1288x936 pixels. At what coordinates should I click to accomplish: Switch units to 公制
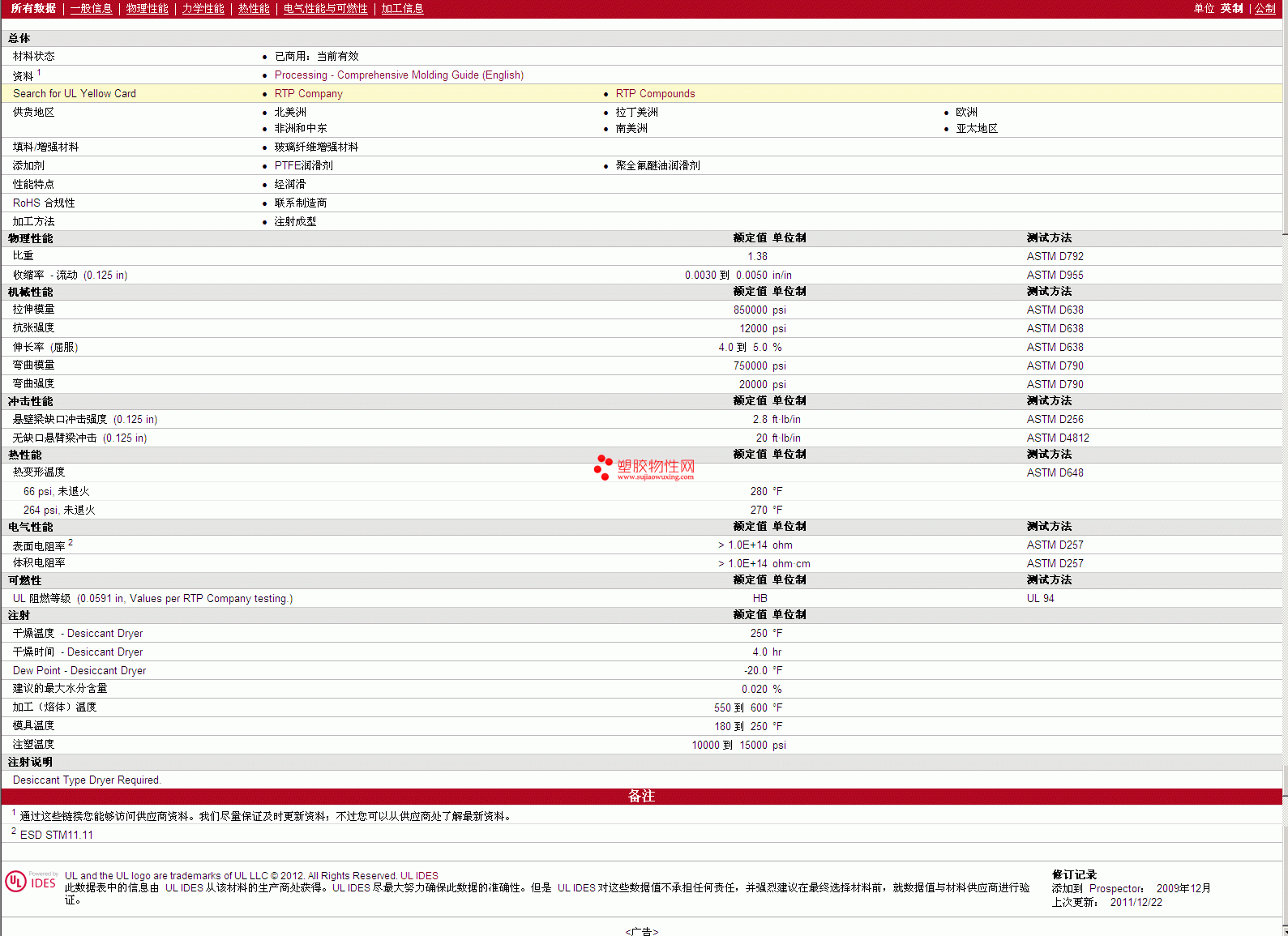[x=1265, y=8]
